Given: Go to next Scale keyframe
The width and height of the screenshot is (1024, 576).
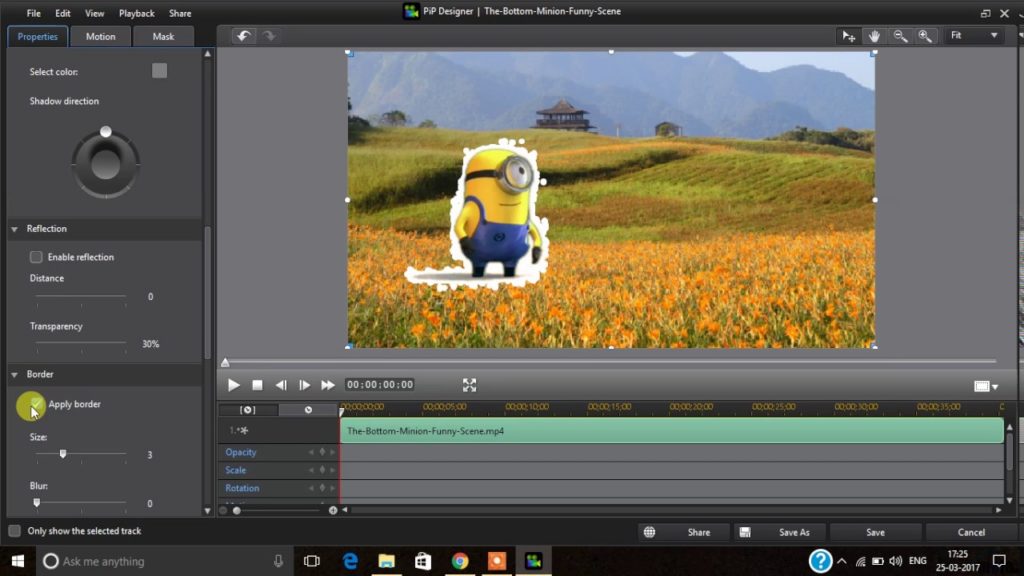Looking at the screenshot, I should (332, 470).
